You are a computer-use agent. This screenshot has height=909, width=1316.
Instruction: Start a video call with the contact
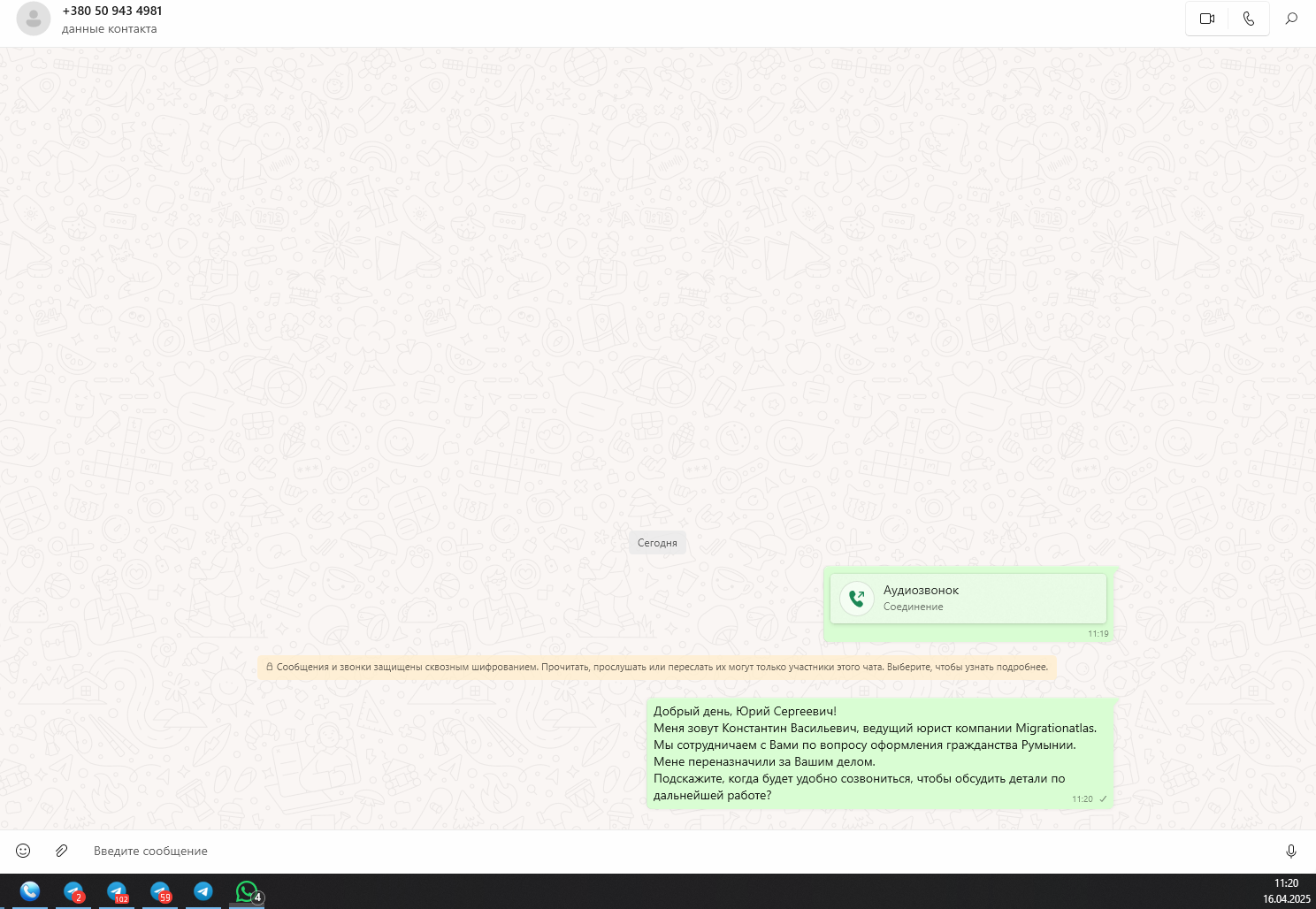pos(1207,19)
